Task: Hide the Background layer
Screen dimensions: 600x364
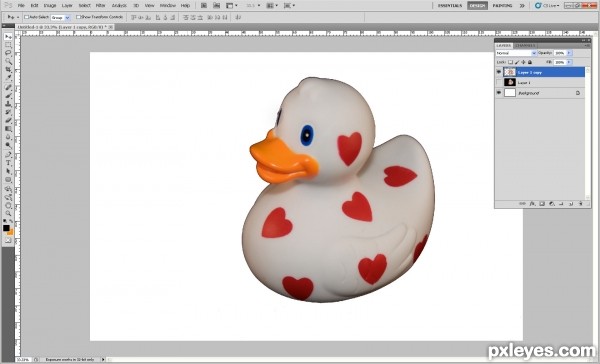Action: [x=499, y=93]
